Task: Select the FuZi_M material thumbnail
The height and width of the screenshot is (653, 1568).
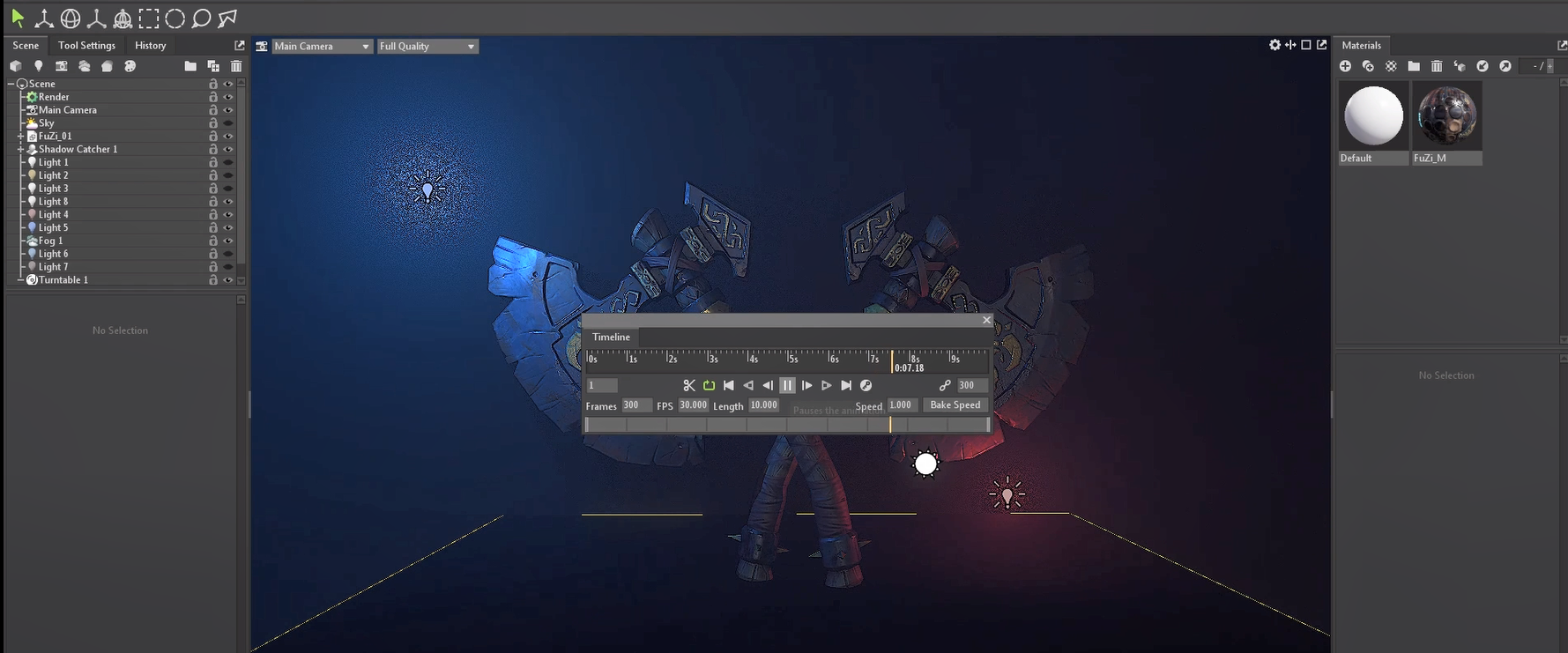Action: [1446, 115]
